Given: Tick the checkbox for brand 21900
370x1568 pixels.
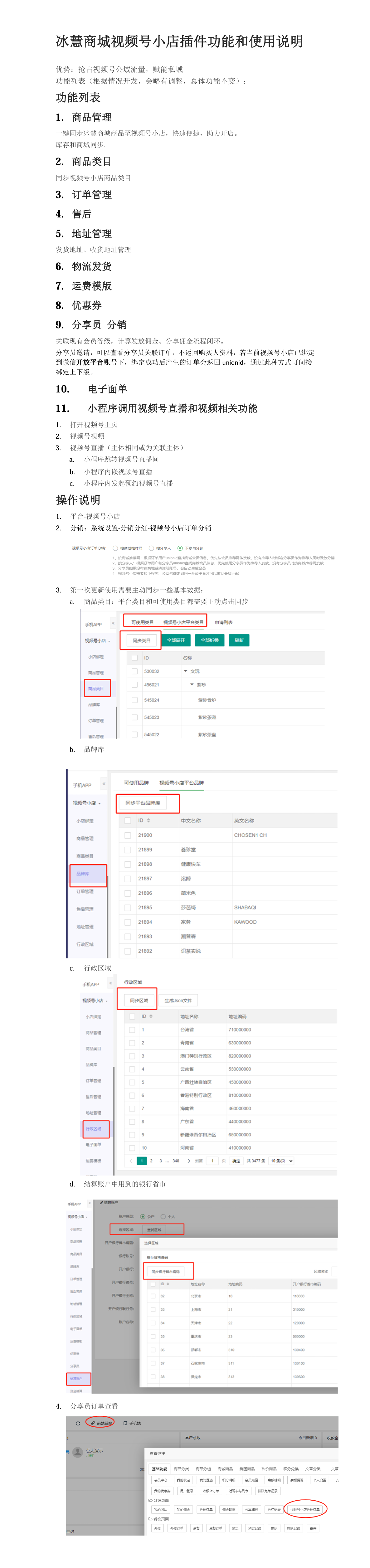Looking at the screenshot, I should [128, 835].
